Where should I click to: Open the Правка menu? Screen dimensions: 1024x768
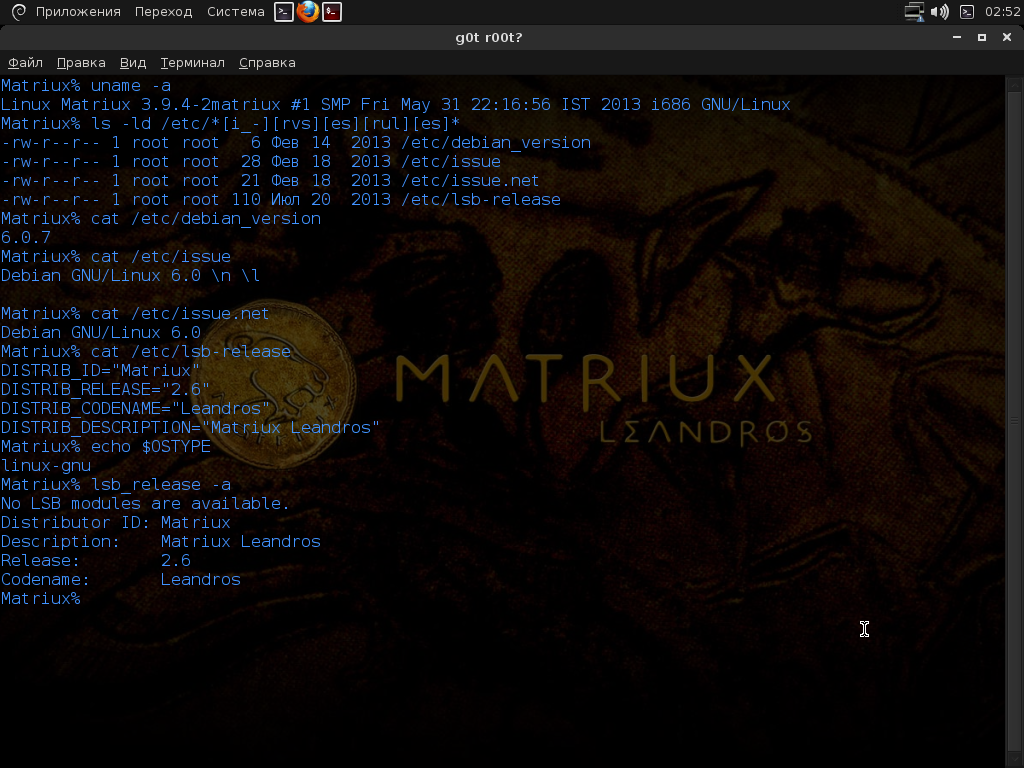point(81,63)
